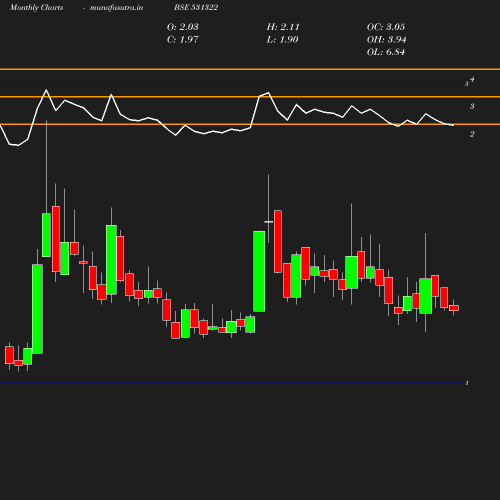Click the 'OC: 3.05' reading
Screen dimensions: 500x500
386,27
